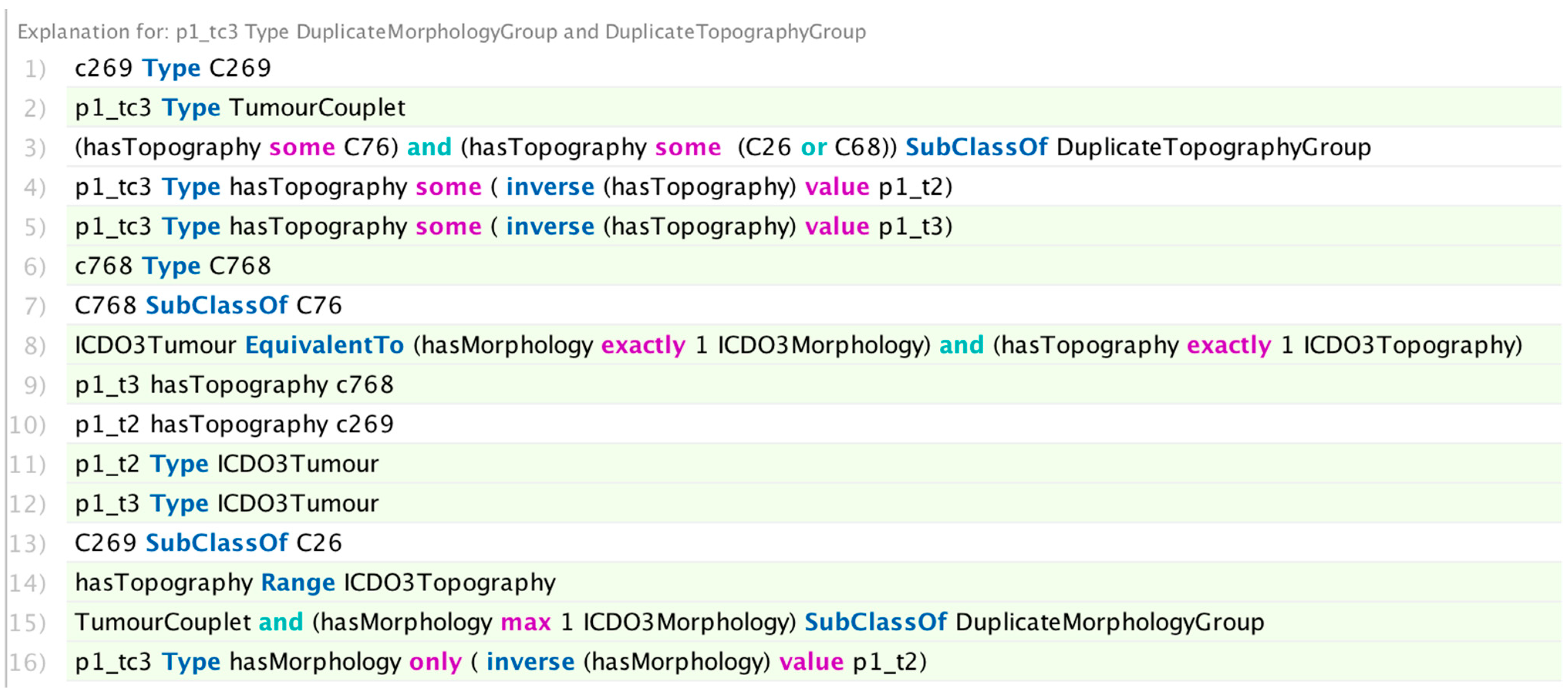
Task: Click 'max' keyword in axiom 15
Action: pyautogui.click(x=525, y=622)
